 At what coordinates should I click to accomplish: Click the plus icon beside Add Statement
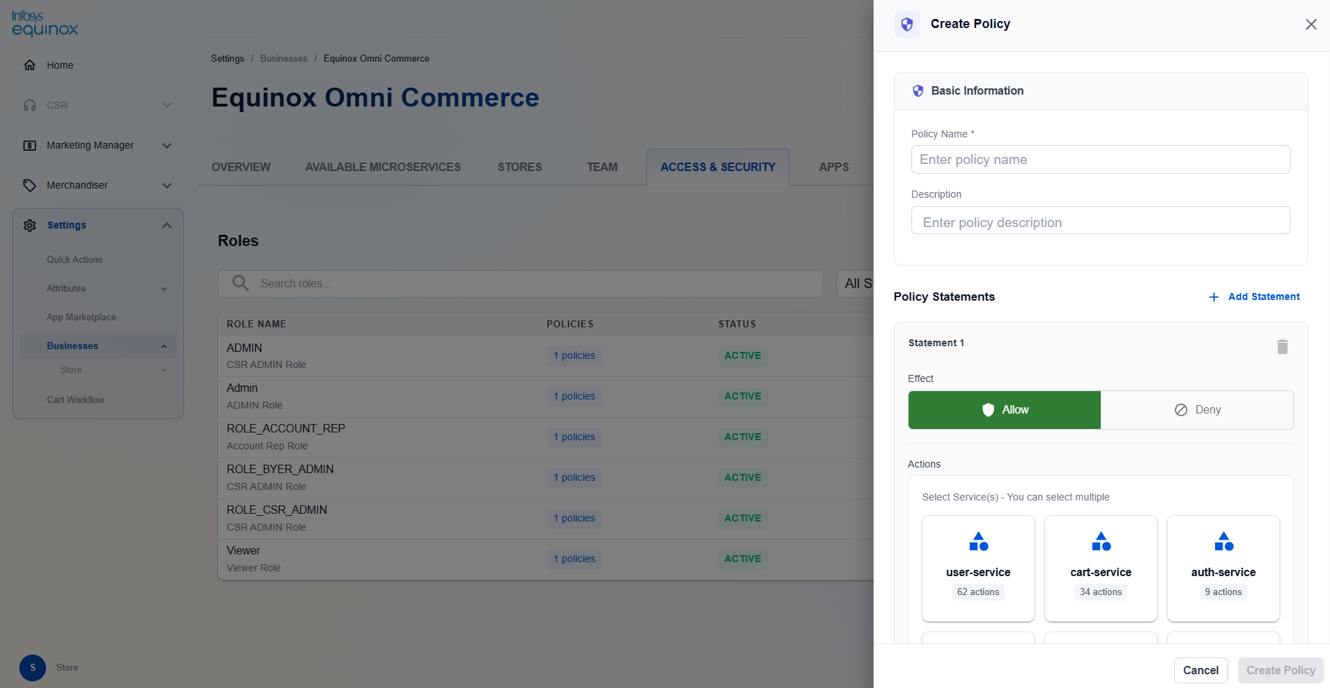(1214, 297)
